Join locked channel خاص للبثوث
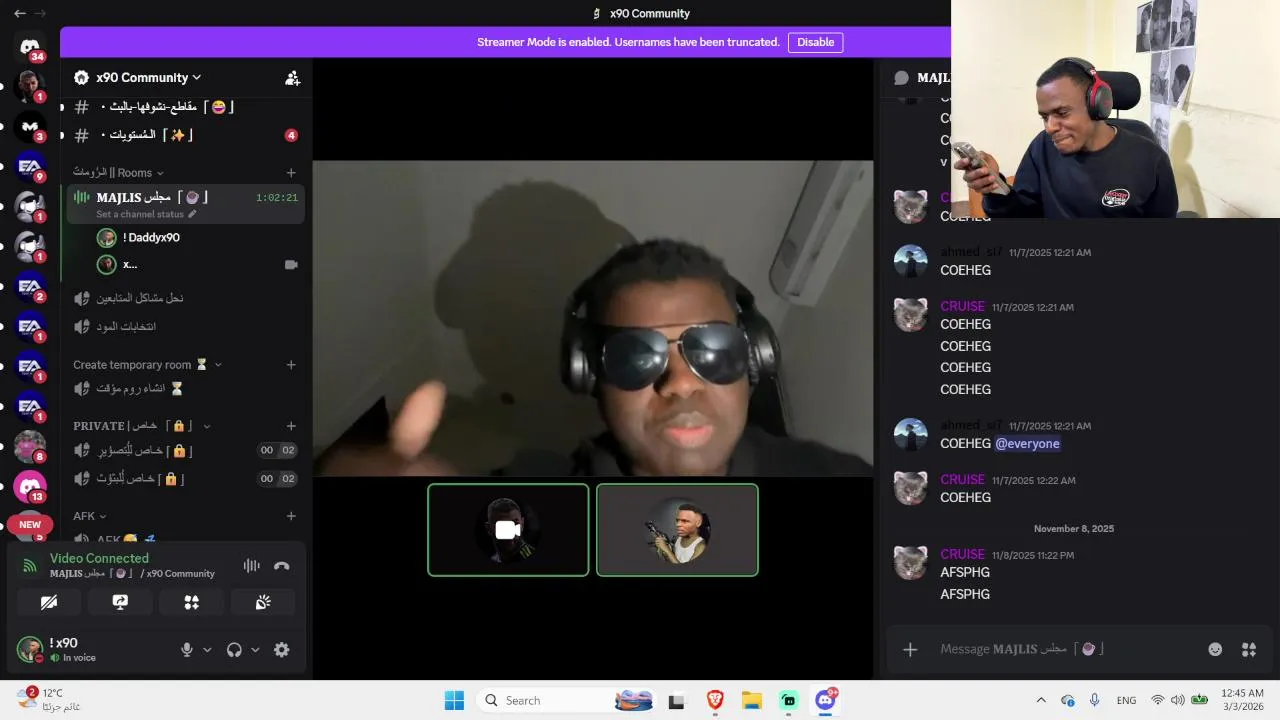The image size is (1280, 720). (186, 479)
